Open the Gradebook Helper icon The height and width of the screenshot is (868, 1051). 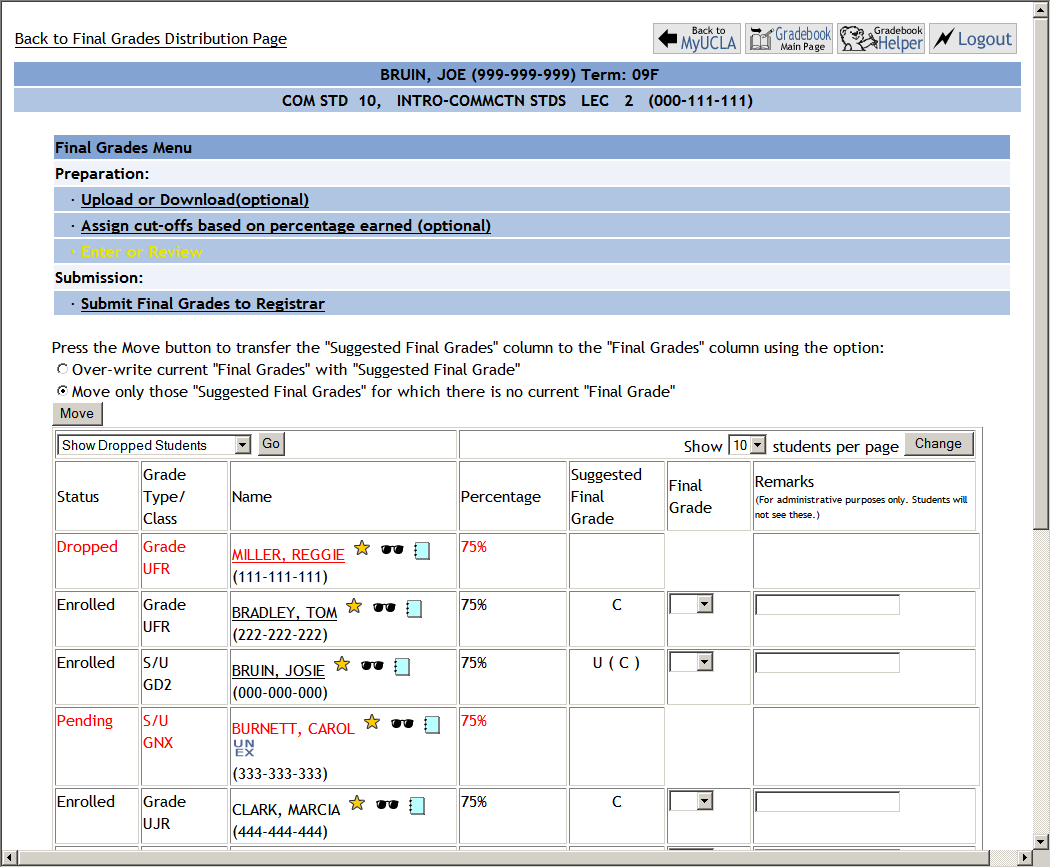881,39
